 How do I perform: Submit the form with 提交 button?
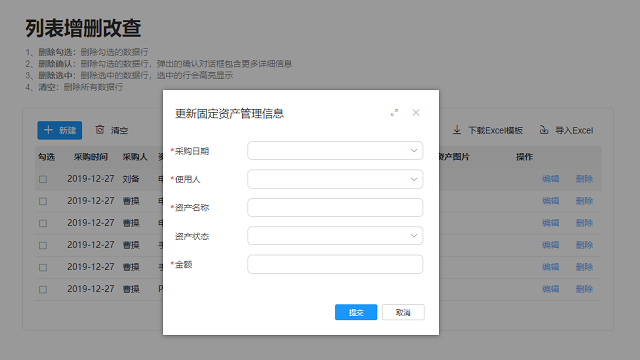click(x=356, y=312)
